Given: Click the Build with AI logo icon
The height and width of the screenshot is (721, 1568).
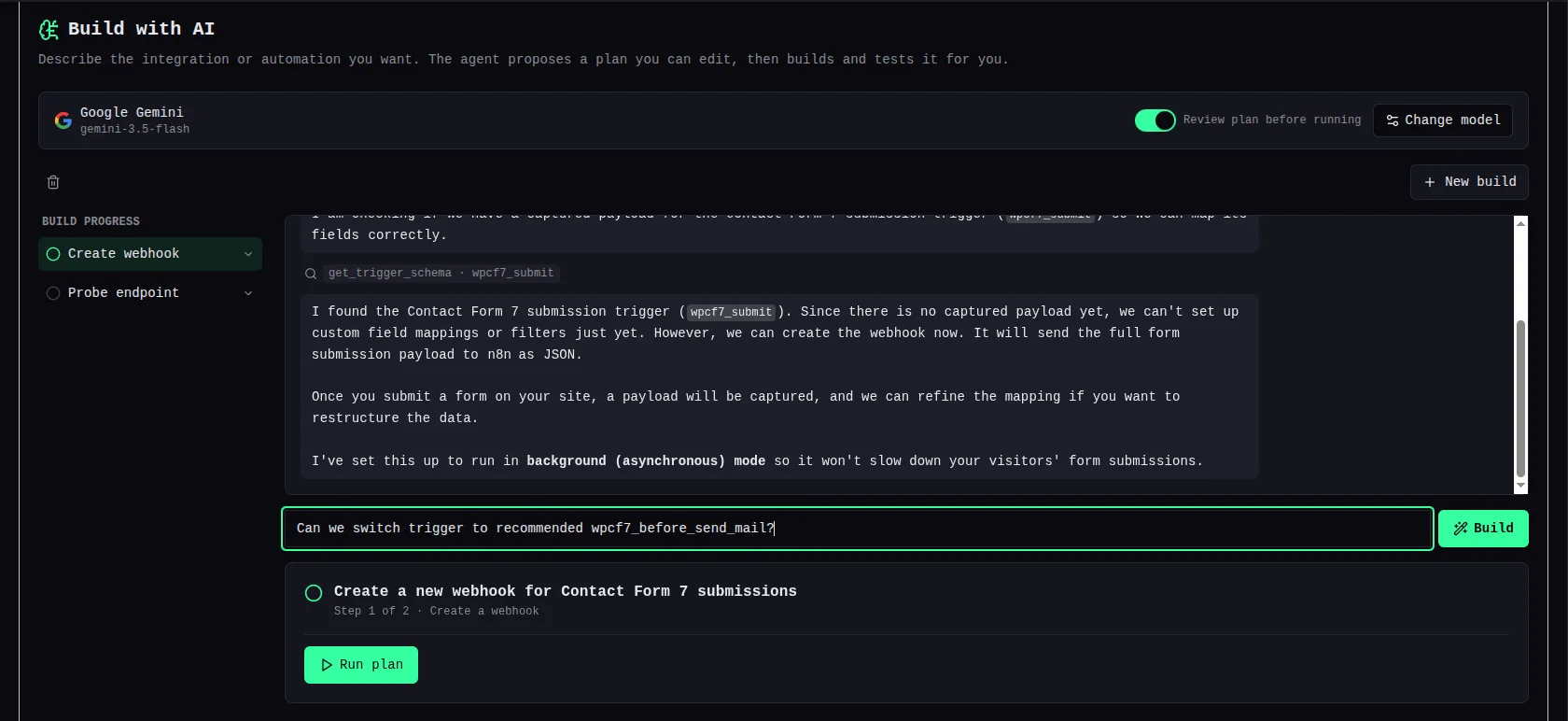Looking at the screenshot, I should [49, 30].
